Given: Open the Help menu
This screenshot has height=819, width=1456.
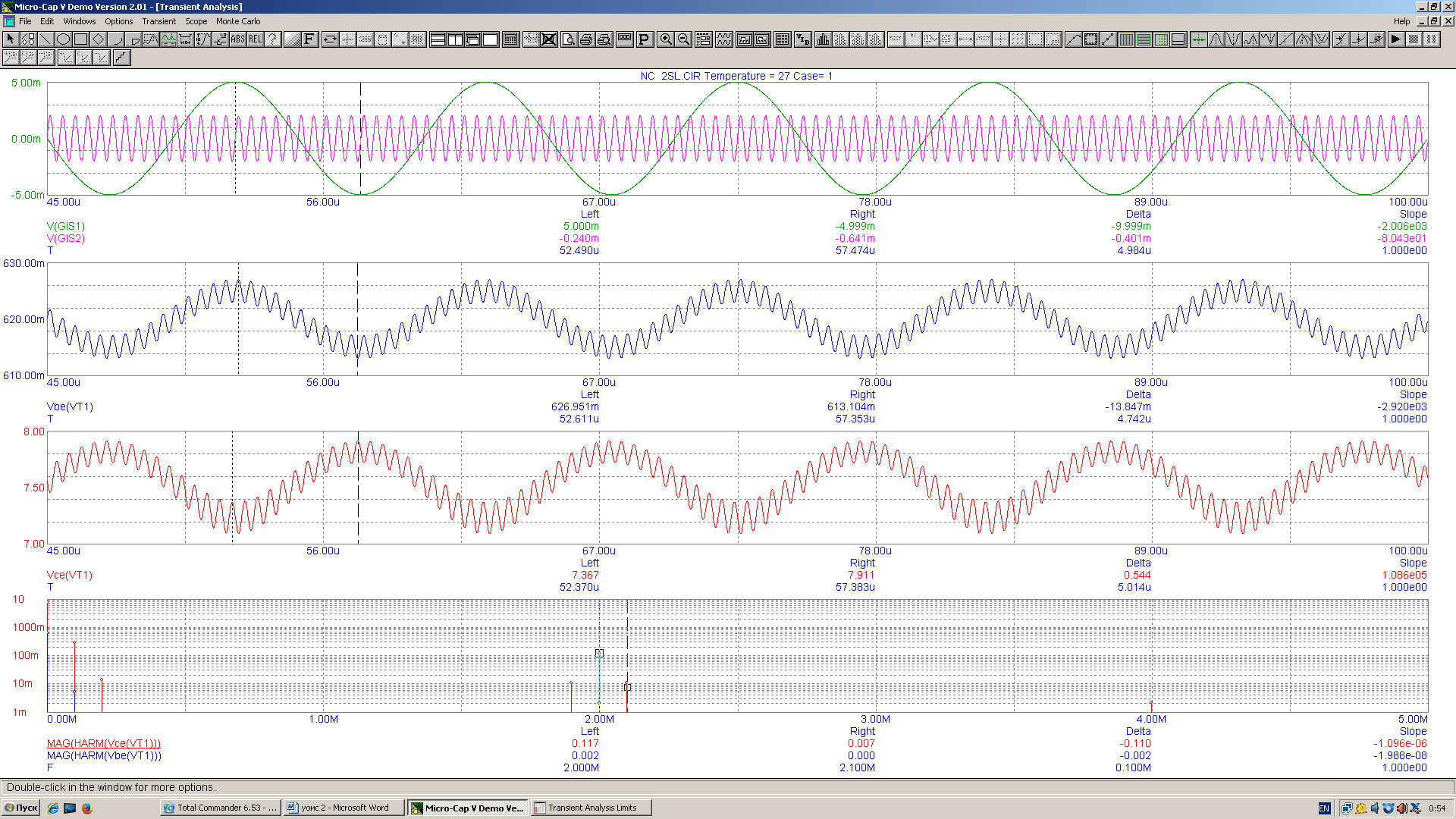Looking at the screenshot, I should pyautogui.click(x=1401, y=21).
